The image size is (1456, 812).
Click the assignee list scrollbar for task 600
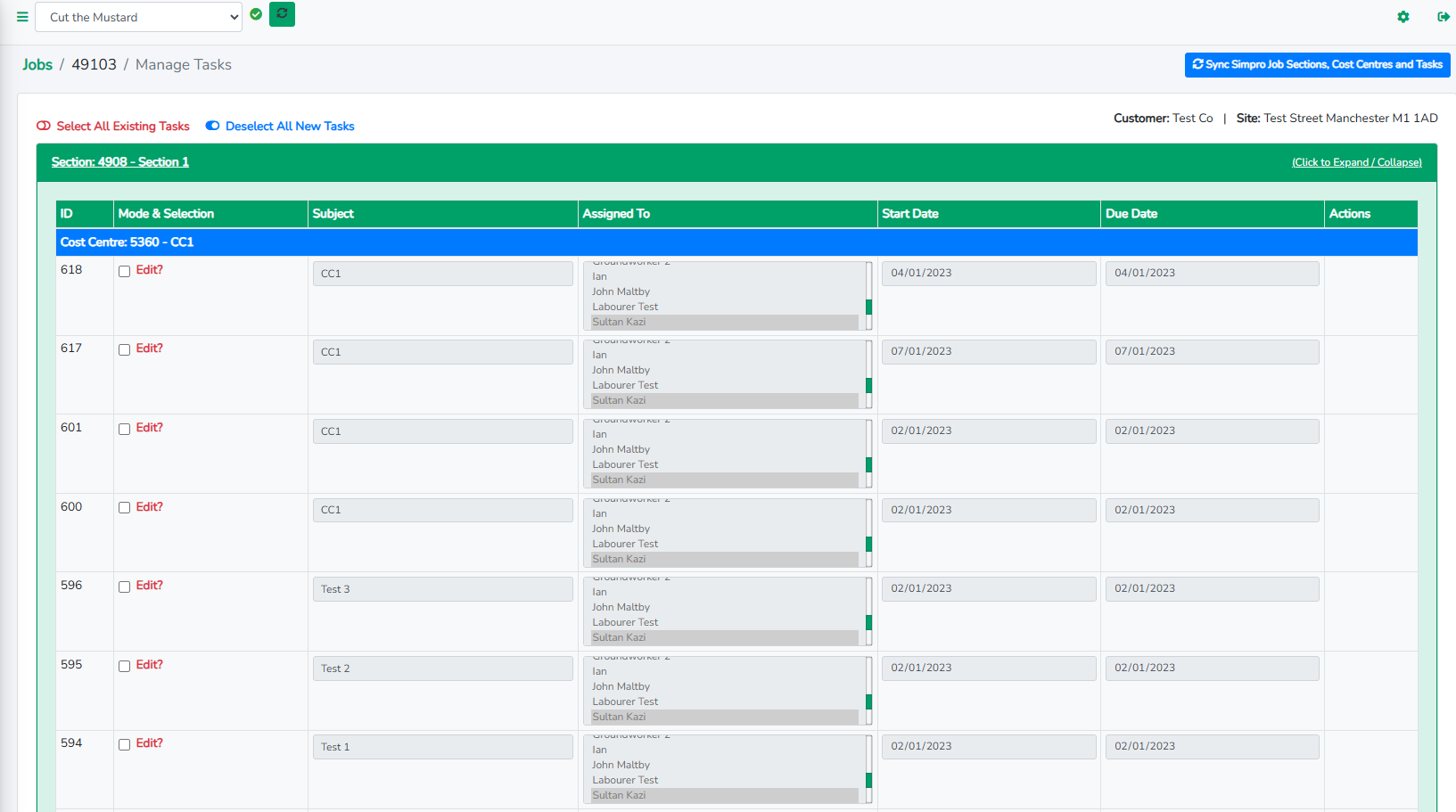(868, 533)
